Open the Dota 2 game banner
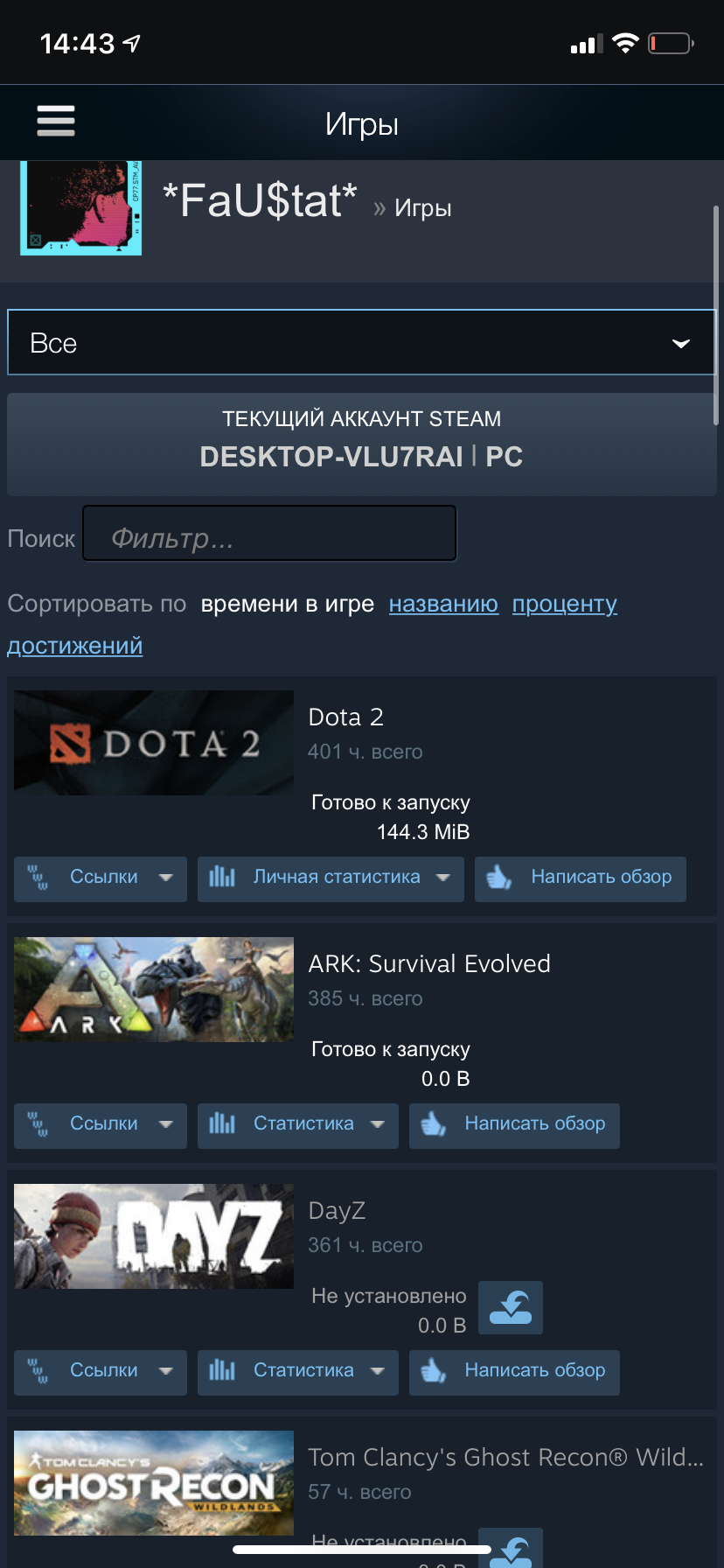Screen dimensions: 724x1568 pos(154,743)
